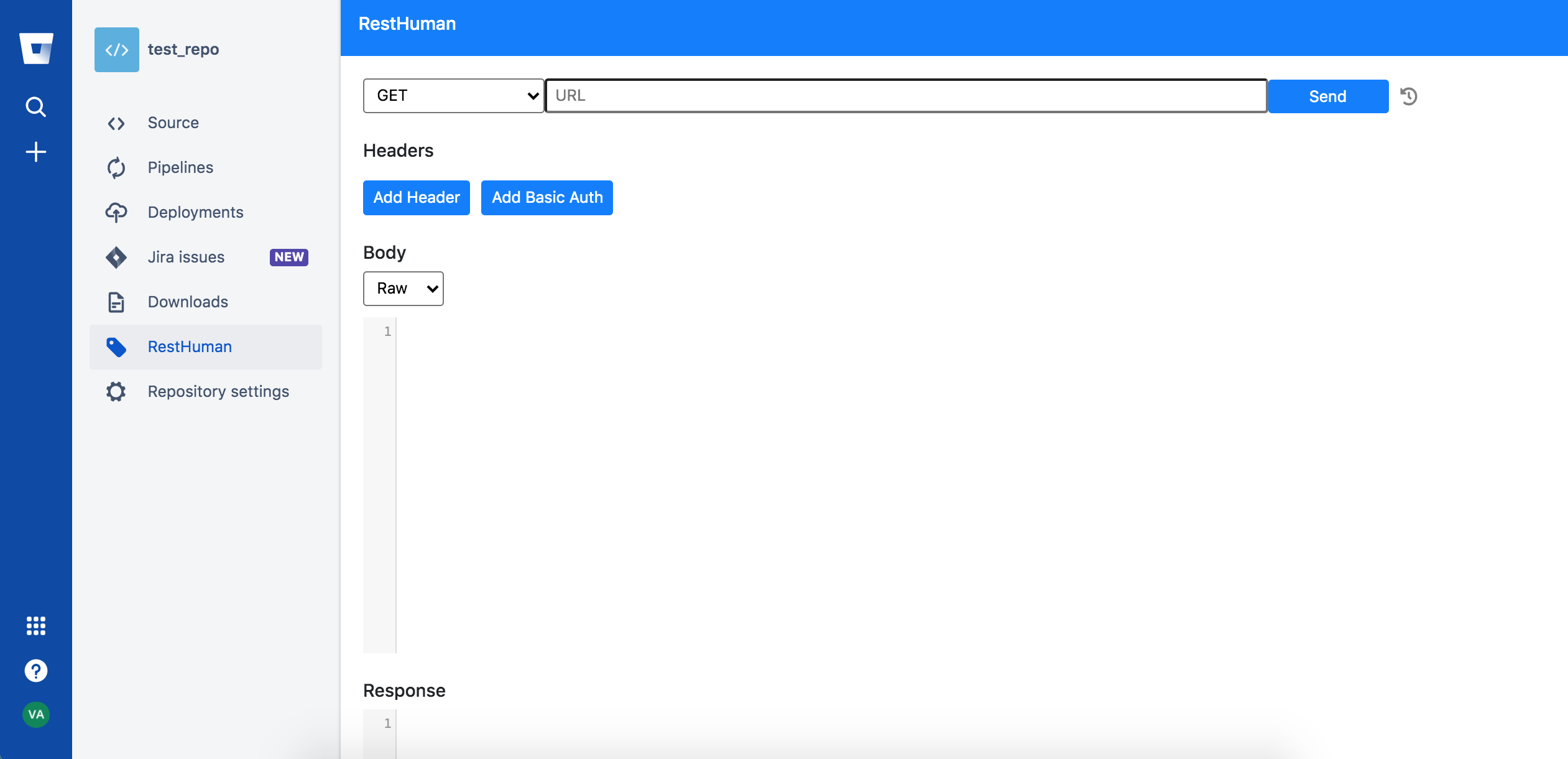The height and width of the screenshot is (759, 1568).
Task: Click the Bitbucket logo icon
Action: point(36,49)
